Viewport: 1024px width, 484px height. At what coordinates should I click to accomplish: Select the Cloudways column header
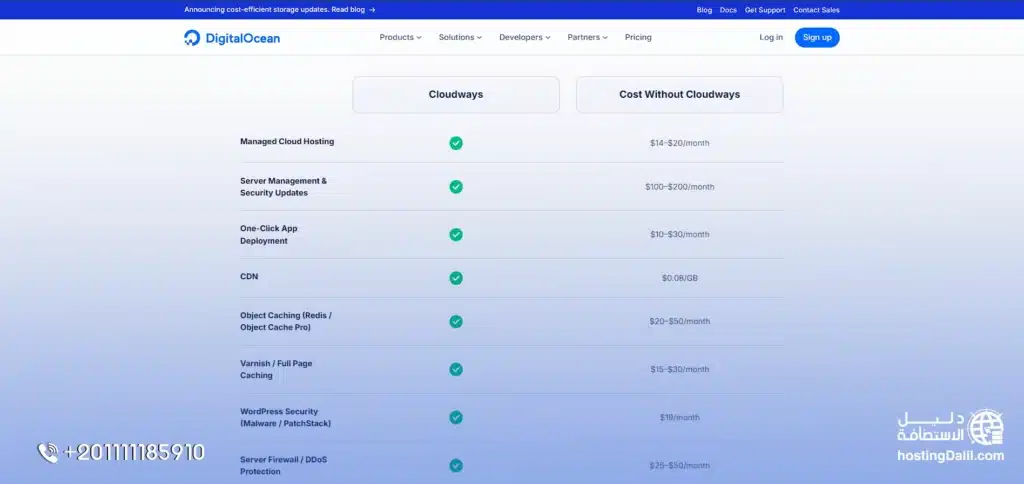click(x=456, y=95)
